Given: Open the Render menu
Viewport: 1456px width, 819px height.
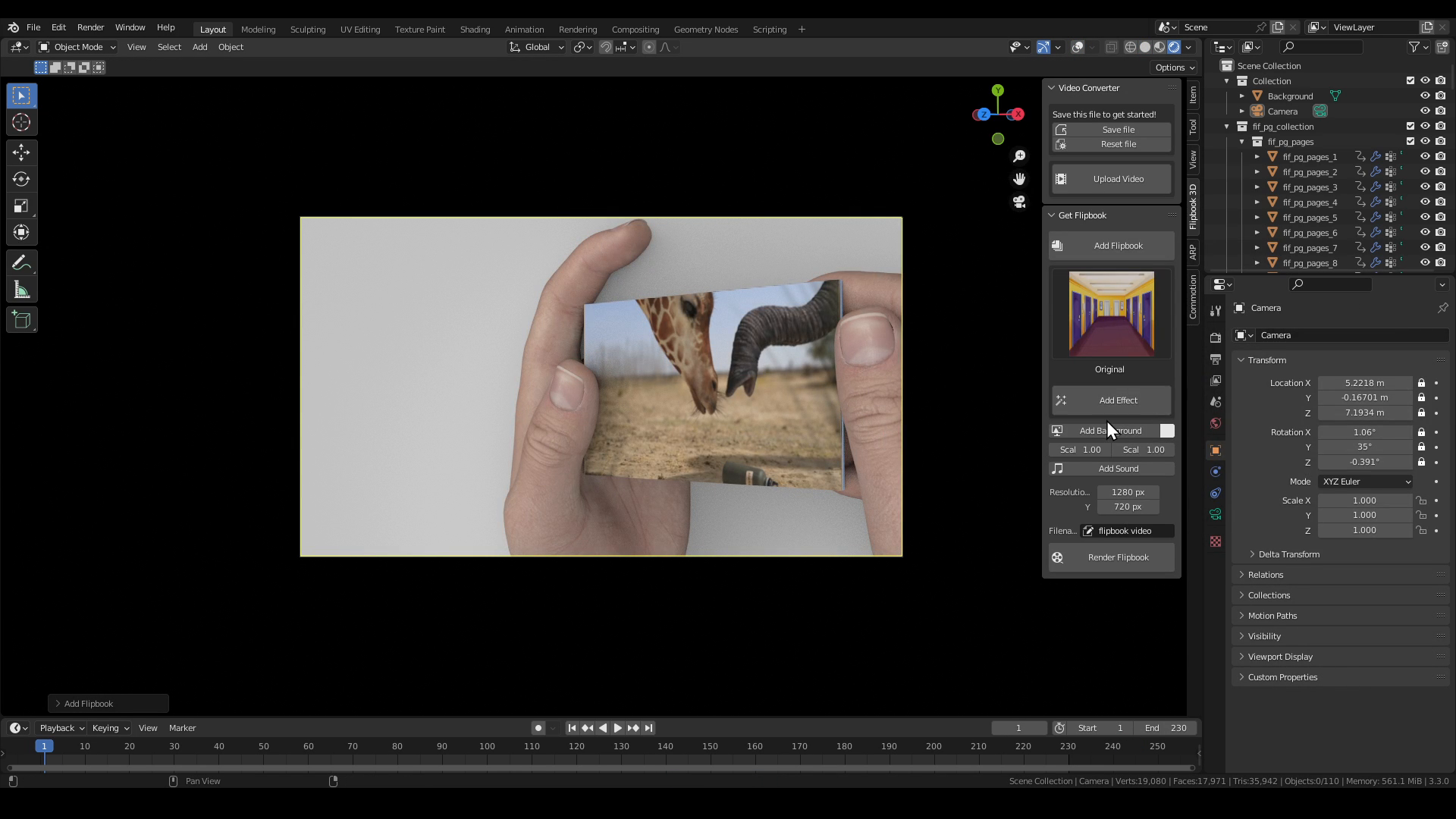Looking at the screenshot, I should 90,27.
